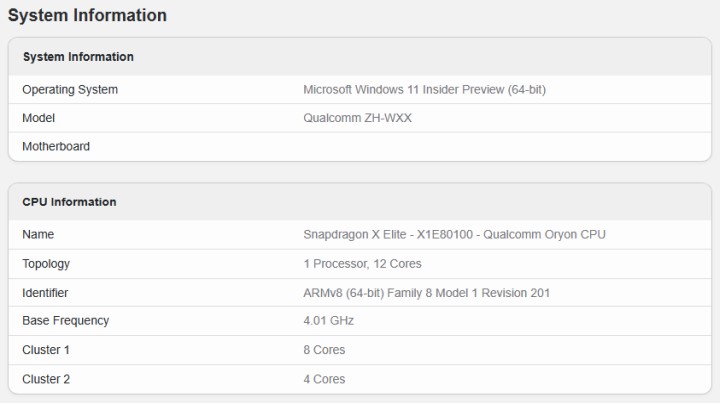Select the CPU Name row label
720x403 pixels.
tap(38, 235)
